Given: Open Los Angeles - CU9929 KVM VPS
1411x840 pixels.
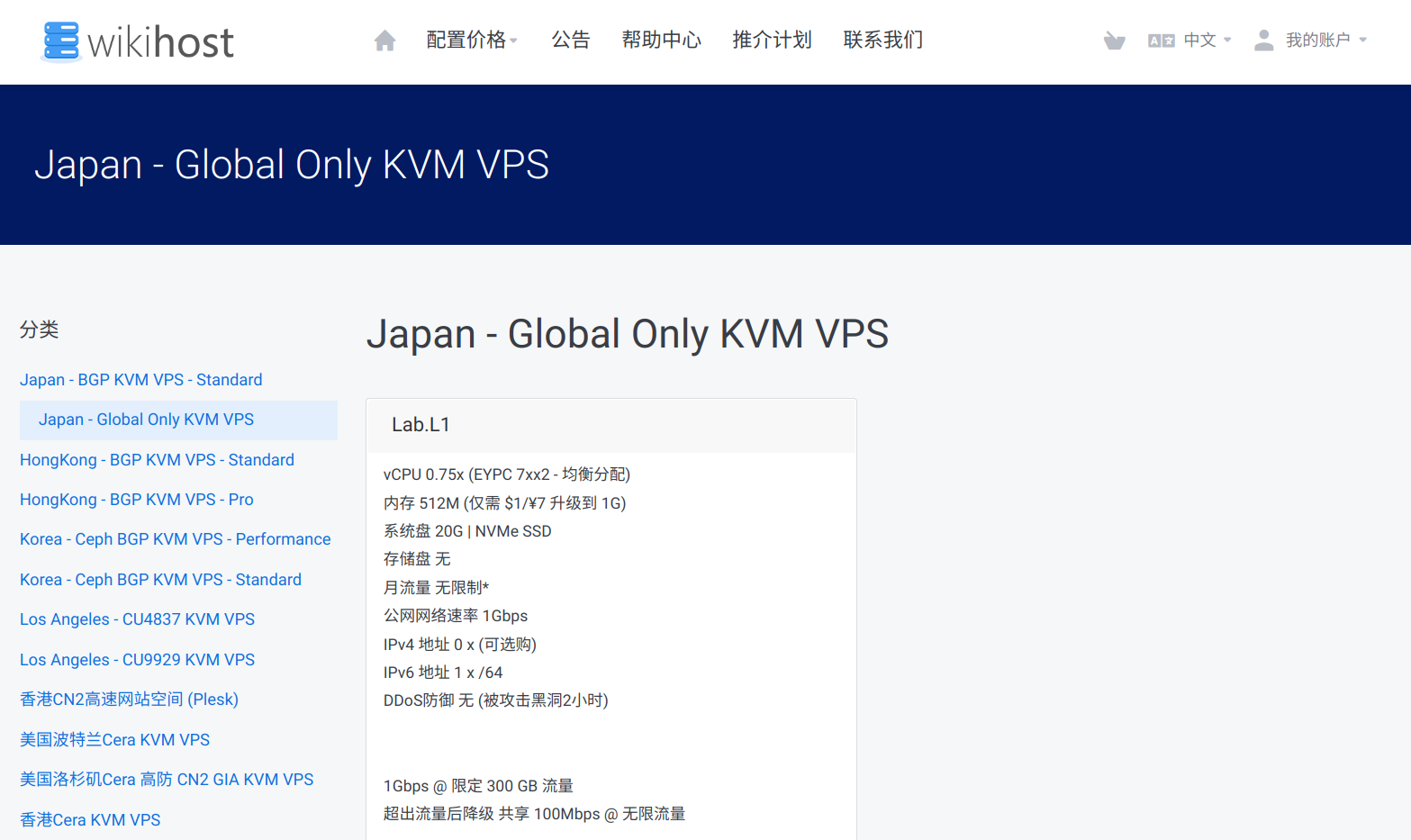Looking at the screenshot, I should click(137, 660).
